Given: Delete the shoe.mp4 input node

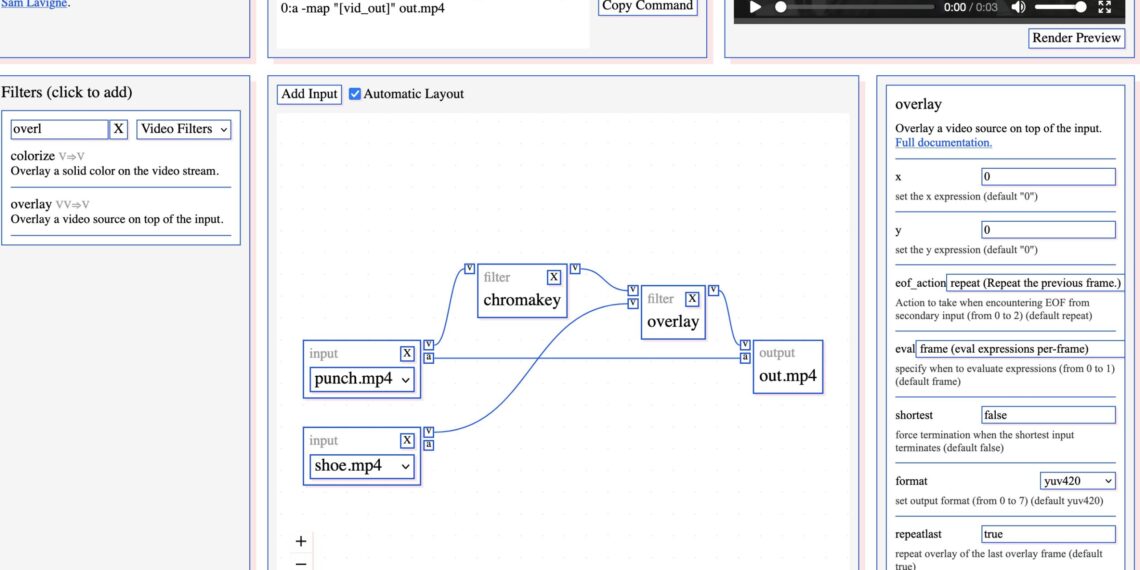Looking at the screenshot, I should tap(407, 440).
